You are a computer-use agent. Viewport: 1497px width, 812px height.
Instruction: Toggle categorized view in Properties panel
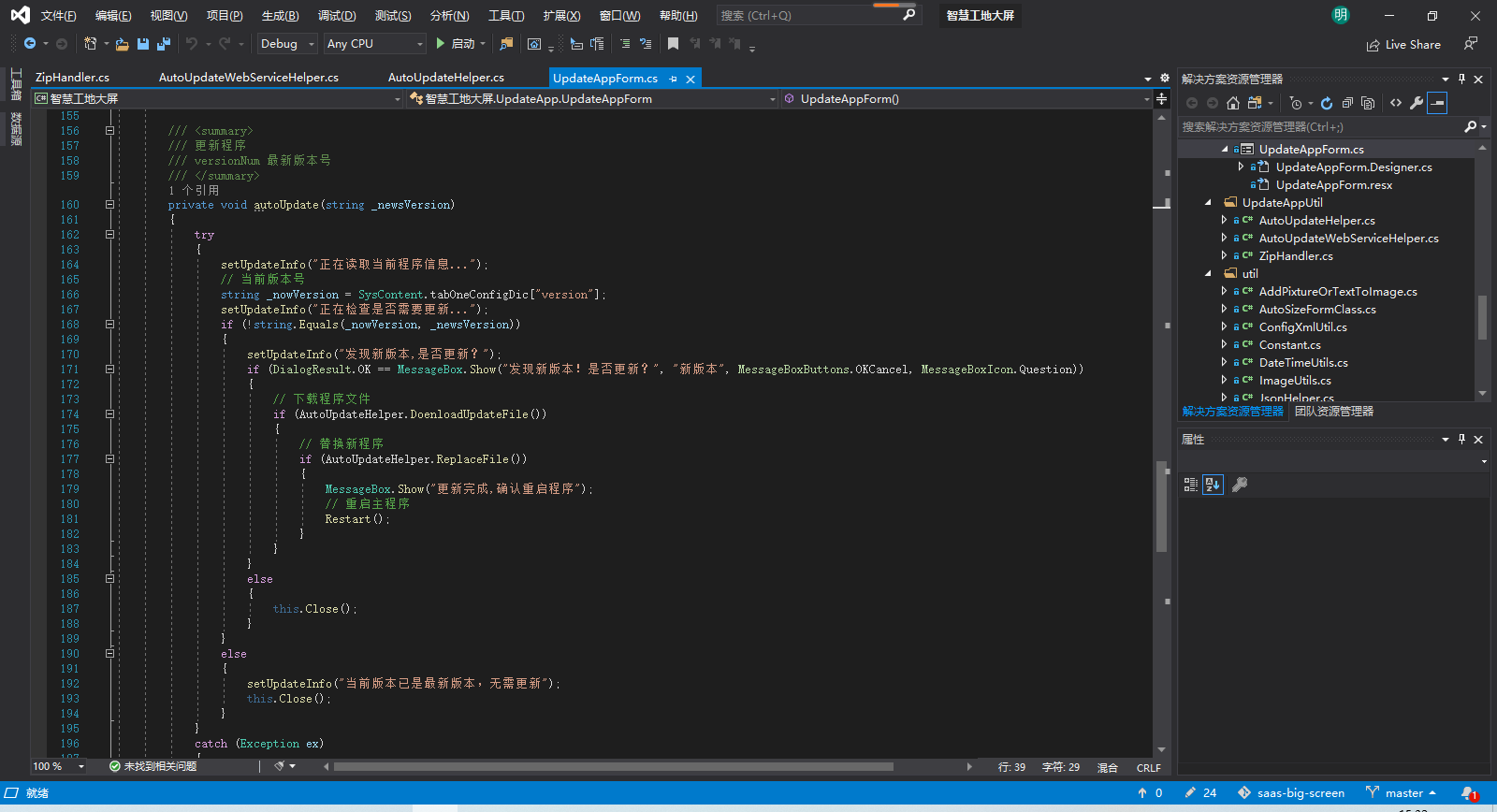1191,485
